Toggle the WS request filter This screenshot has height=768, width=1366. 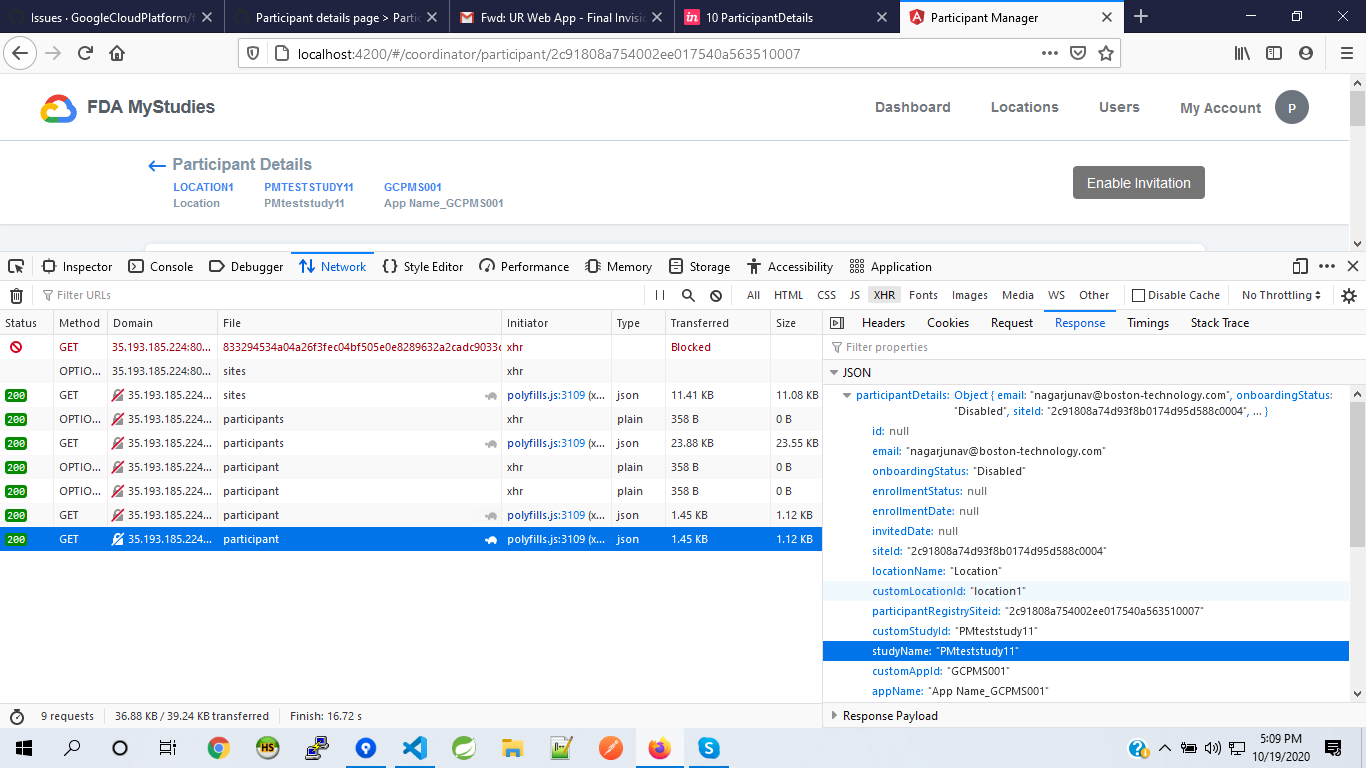pyautogui.click(x=1056, y=295)
